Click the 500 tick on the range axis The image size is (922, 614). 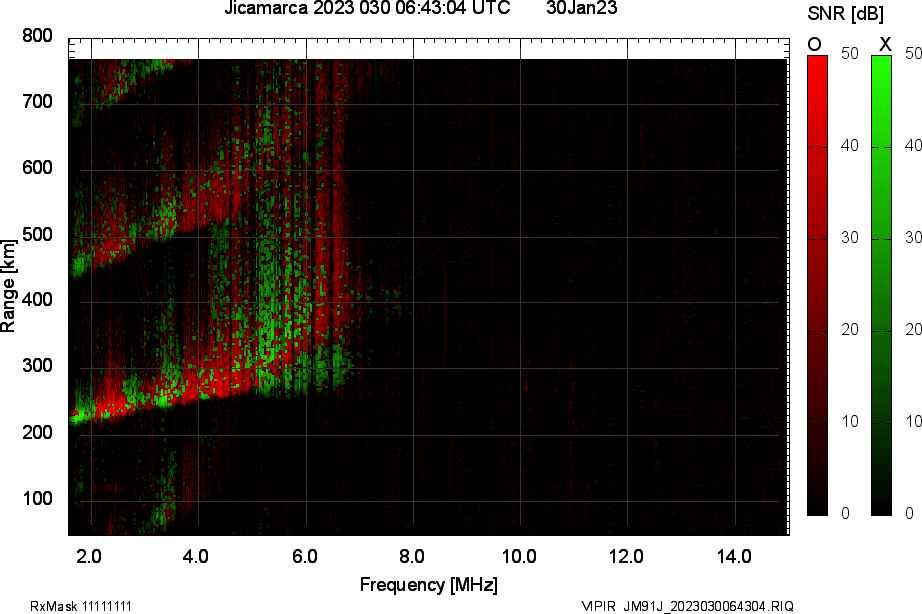click(x=36, y=235)
